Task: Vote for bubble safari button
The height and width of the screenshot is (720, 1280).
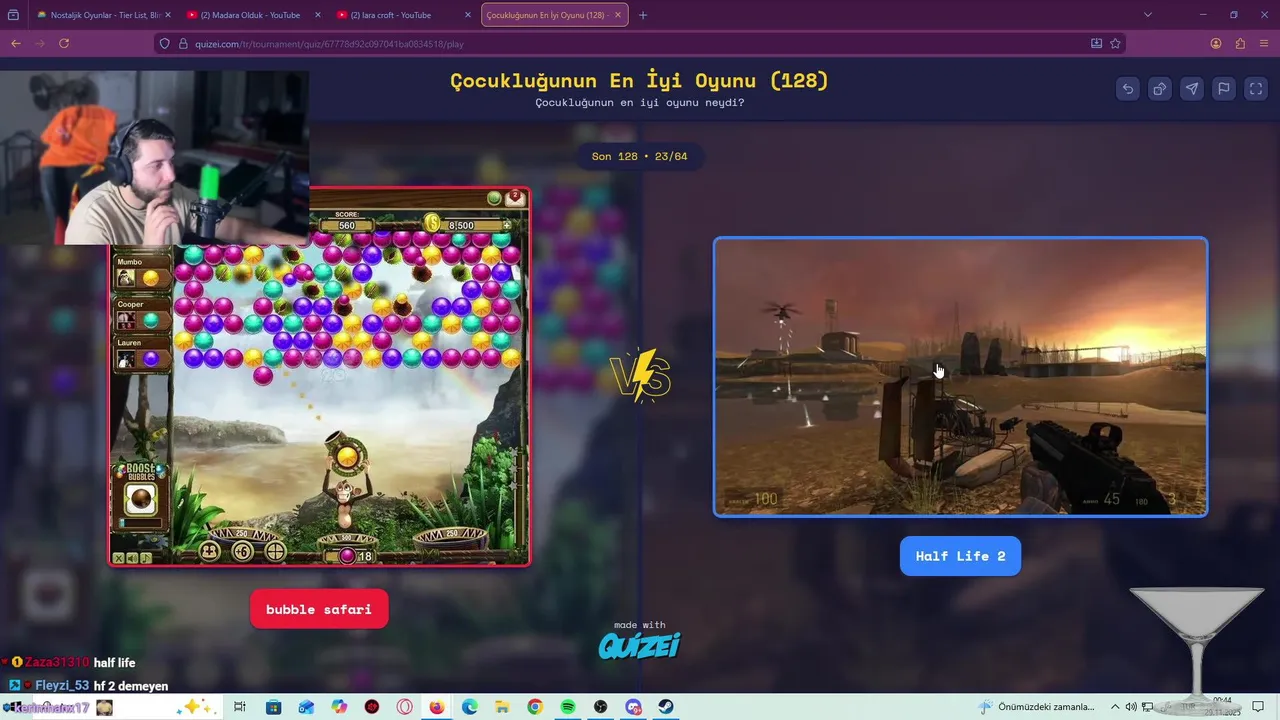Action: pos(319,609)
